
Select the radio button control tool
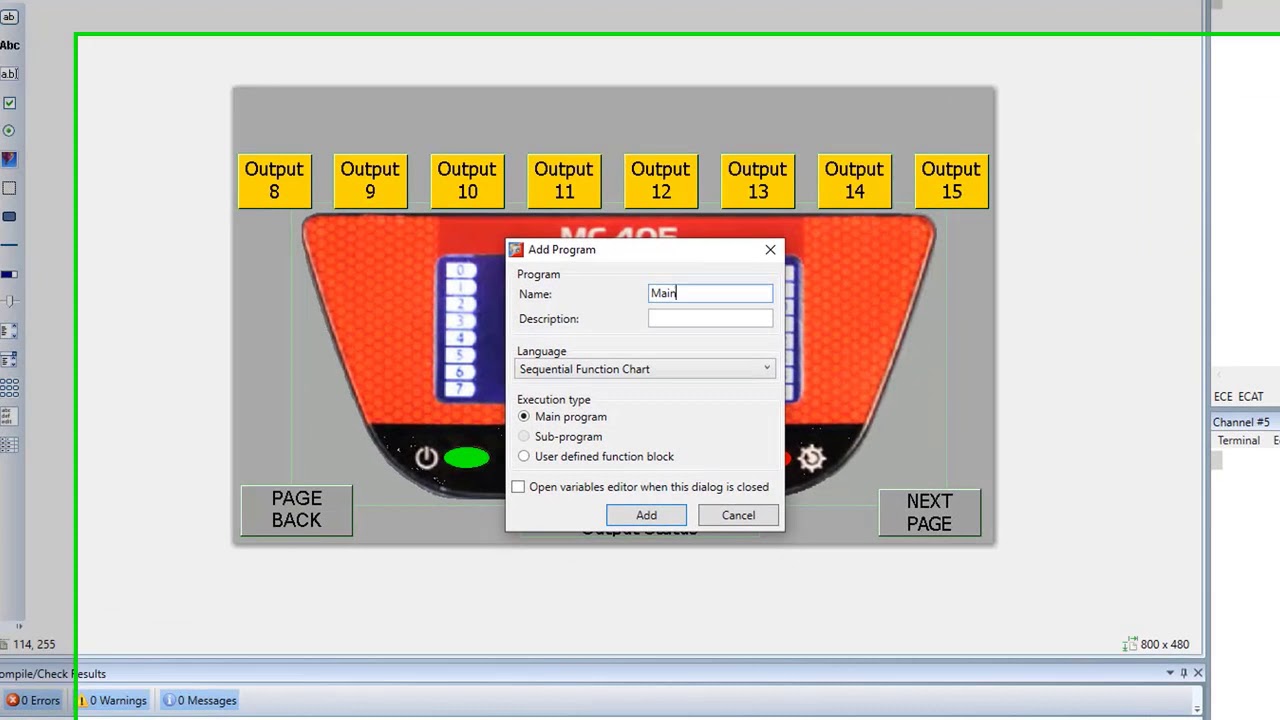pos(9,131)
